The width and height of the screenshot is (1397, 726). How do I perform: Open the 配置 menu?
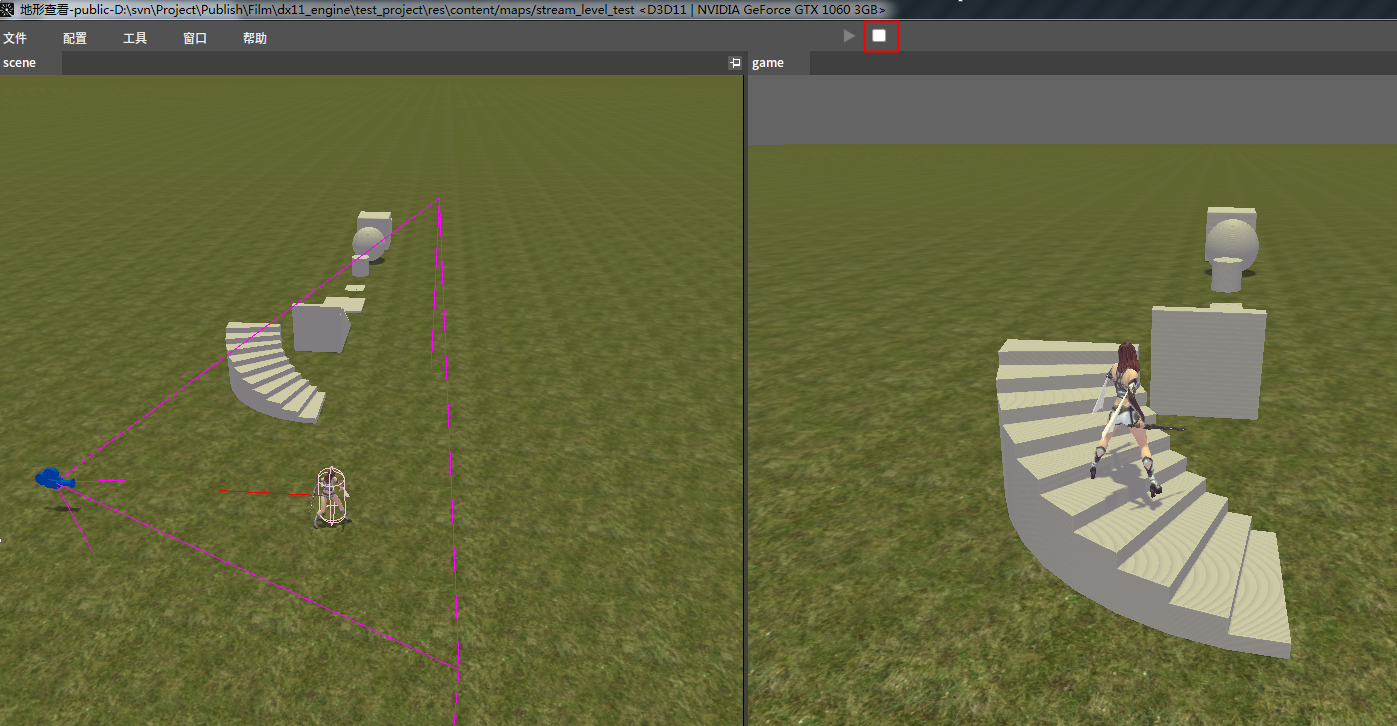[x=75, y=38]
